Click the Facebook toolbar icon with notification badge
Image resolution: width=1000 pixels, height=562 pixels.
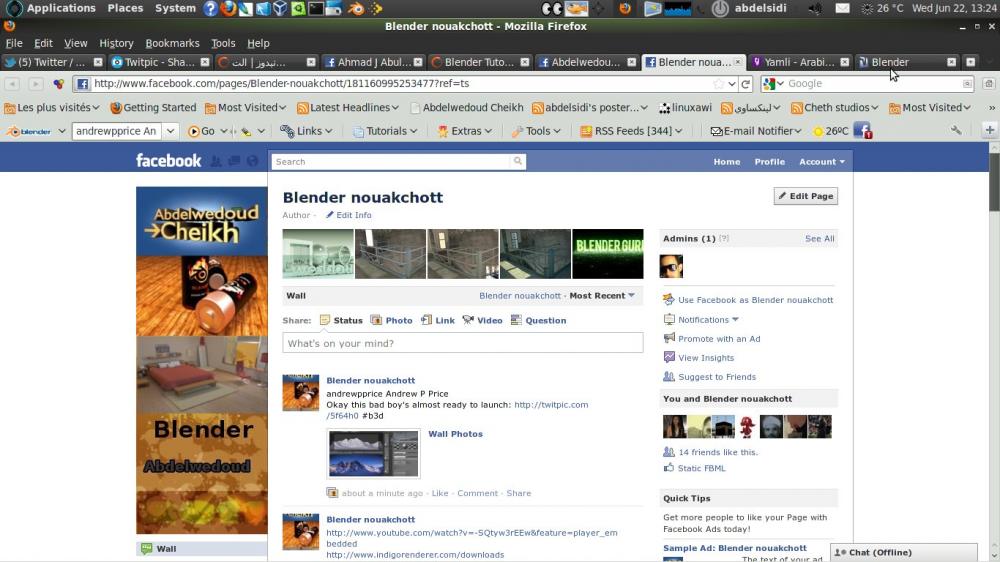click(862, 131)
